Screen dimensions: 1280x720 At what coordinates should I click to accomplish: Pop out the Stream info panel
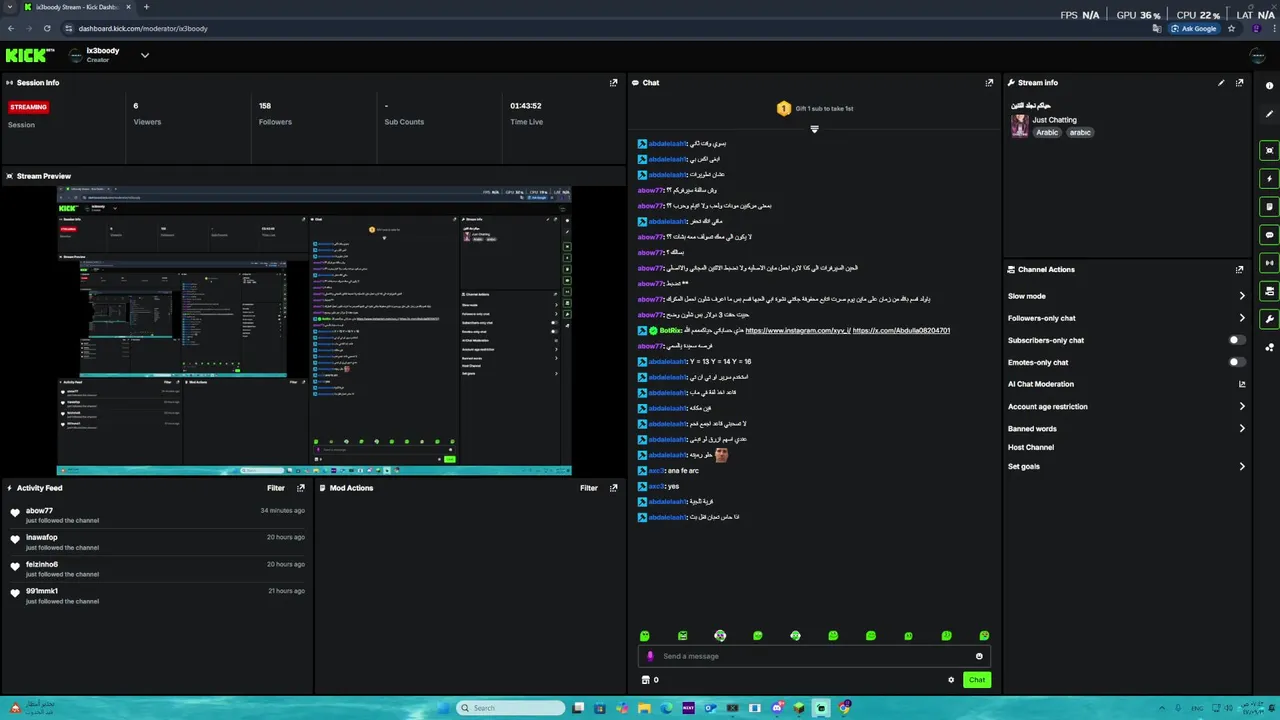(x=1240, y=83)
